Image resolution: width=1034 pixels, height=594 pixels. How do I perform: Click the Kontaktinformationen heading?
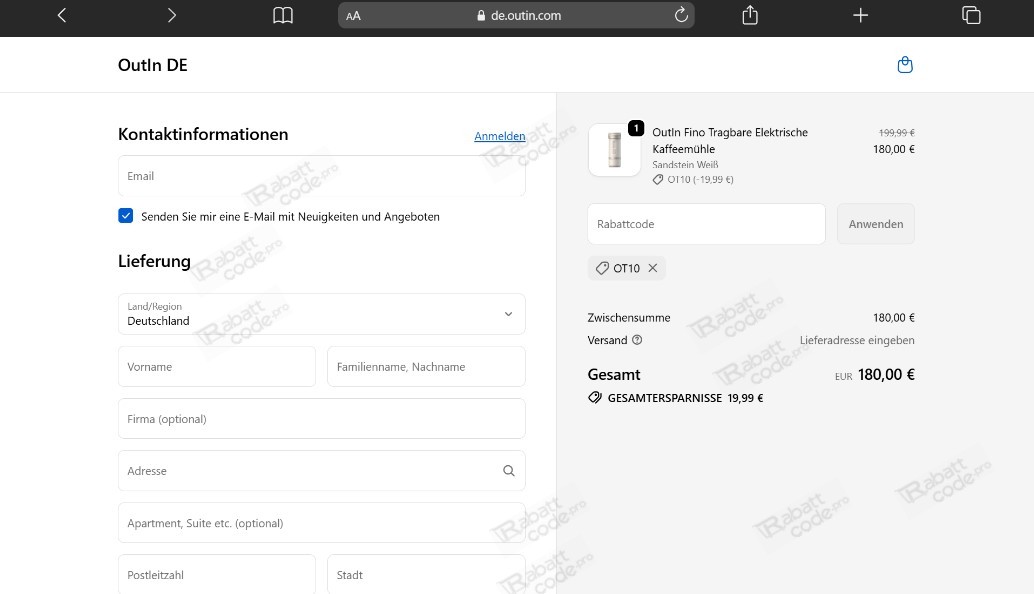(203, 134)
